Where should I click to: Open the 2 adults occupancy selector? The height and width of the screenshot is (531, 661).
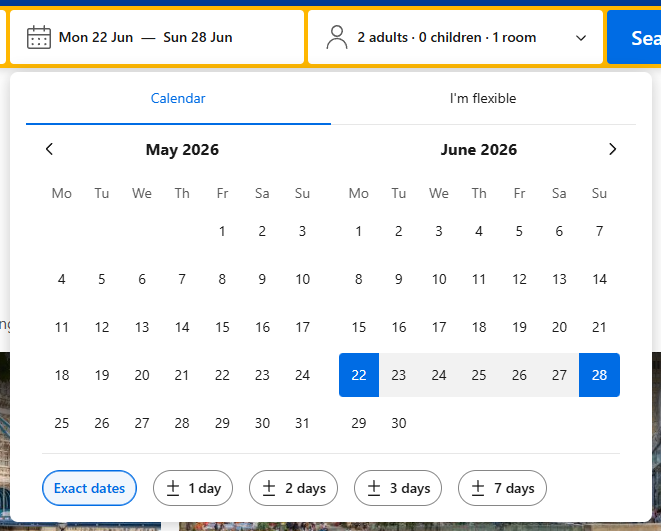point(447,38)
